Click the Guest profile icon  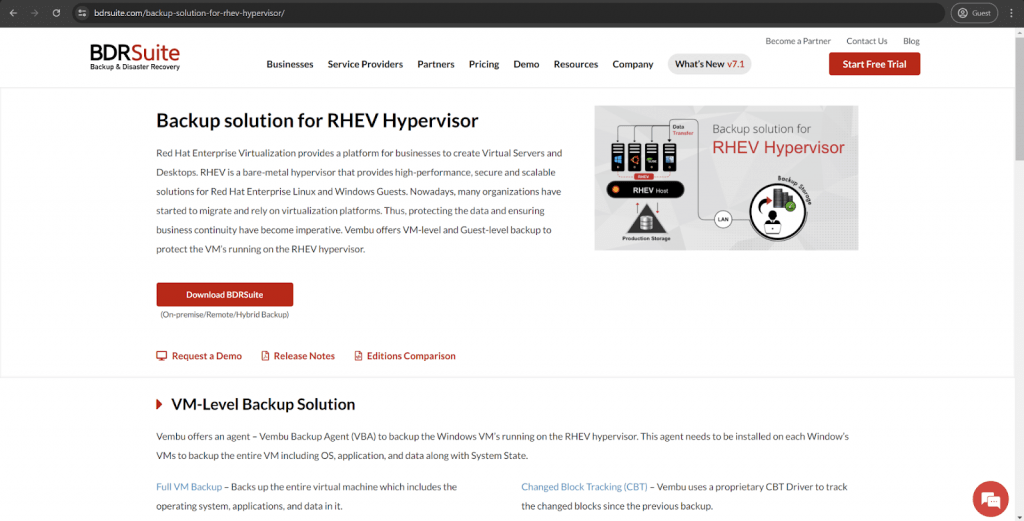[x=973, y=13]
